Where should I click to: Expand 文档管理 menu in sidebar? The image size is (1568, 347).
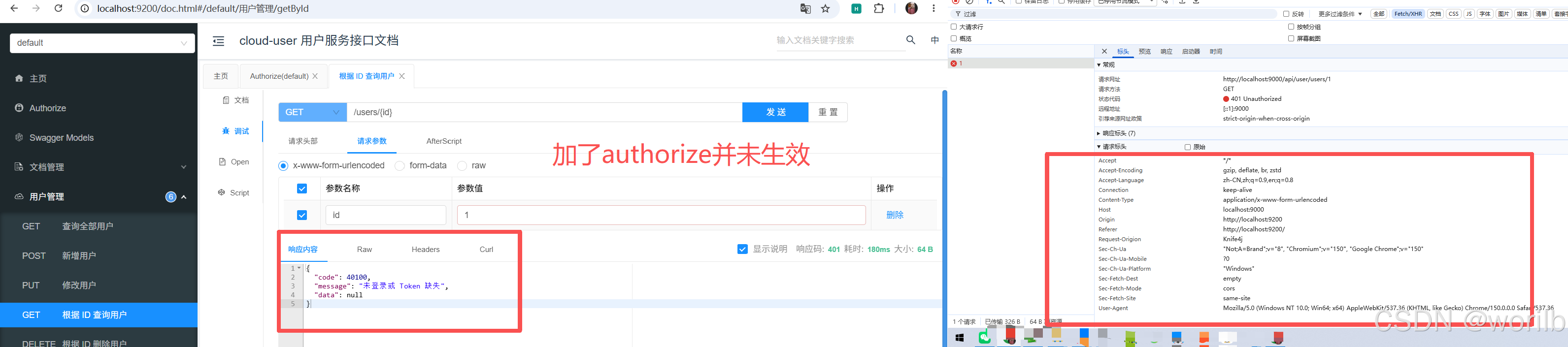click(x=99, y=167)
